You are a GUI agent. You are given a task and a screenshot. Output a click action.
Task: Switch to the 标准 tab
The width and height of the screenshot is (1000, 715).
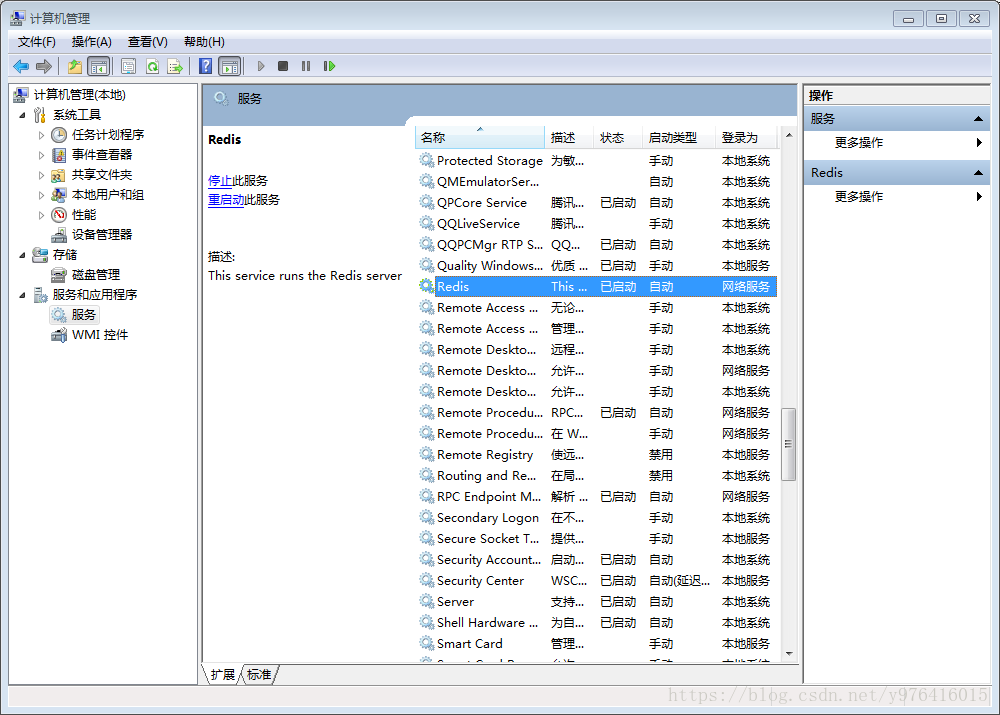[259, 675]
